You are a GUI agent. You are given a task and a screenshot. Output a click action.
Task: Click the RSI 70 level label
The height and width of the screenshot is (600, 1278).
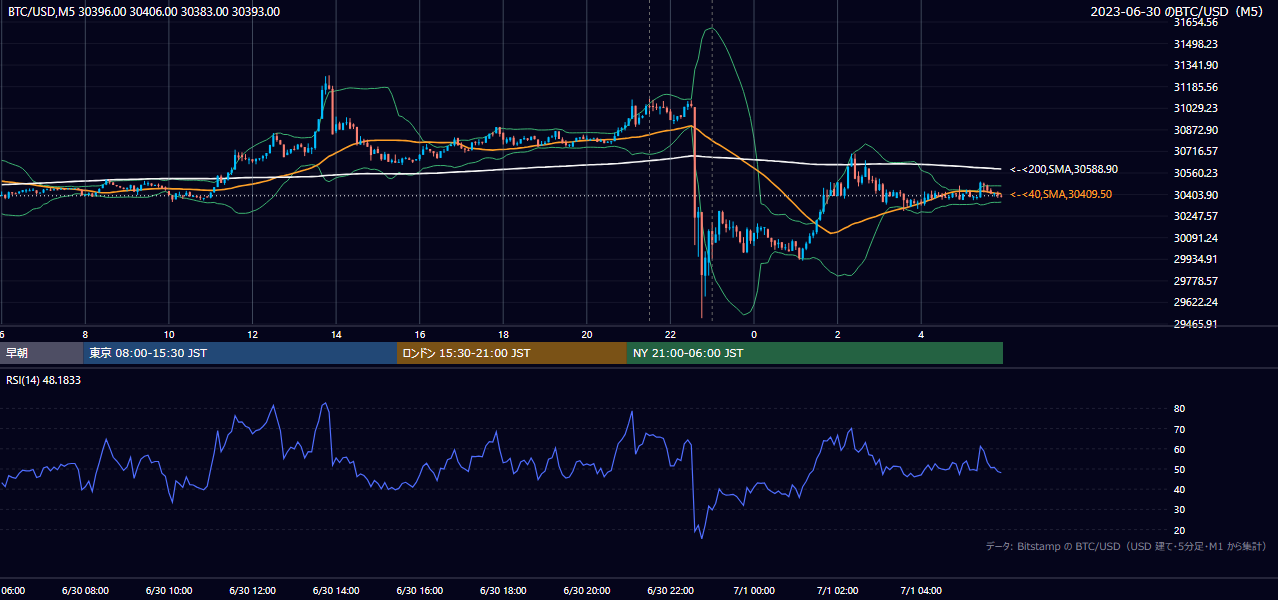pos(1179,429)
